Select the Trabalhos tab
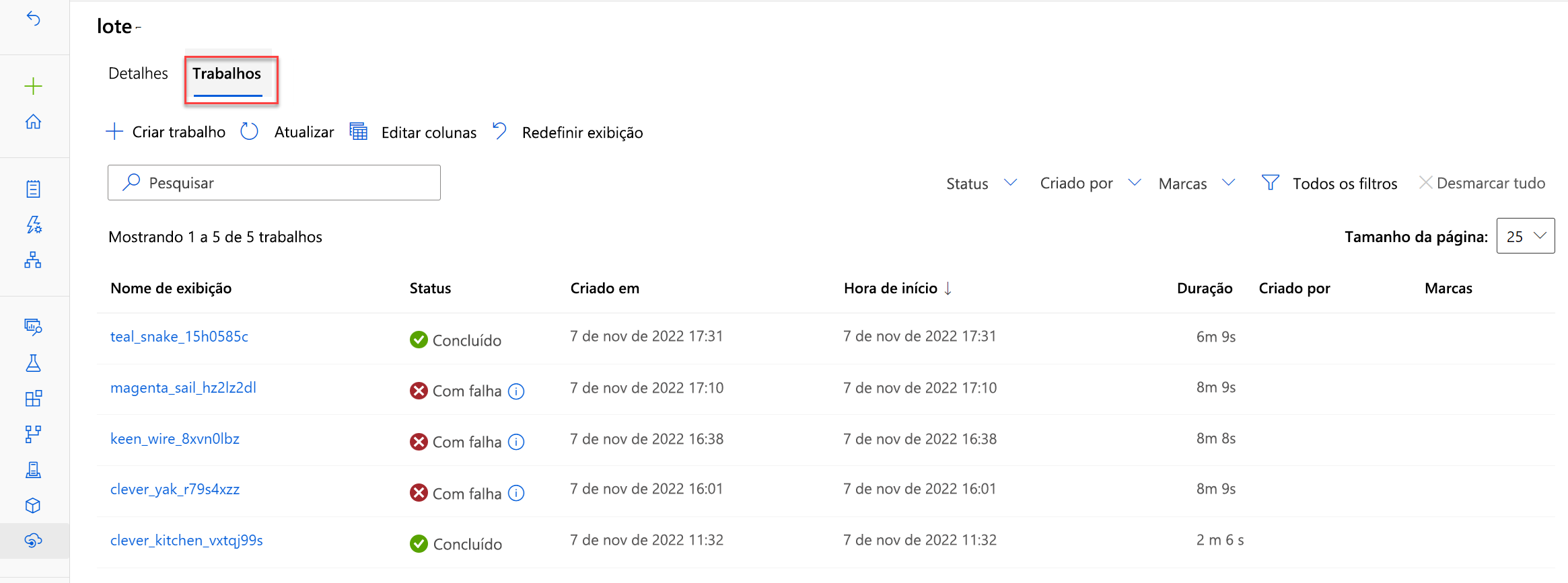The image size is (1568, 583). (227, 73)
